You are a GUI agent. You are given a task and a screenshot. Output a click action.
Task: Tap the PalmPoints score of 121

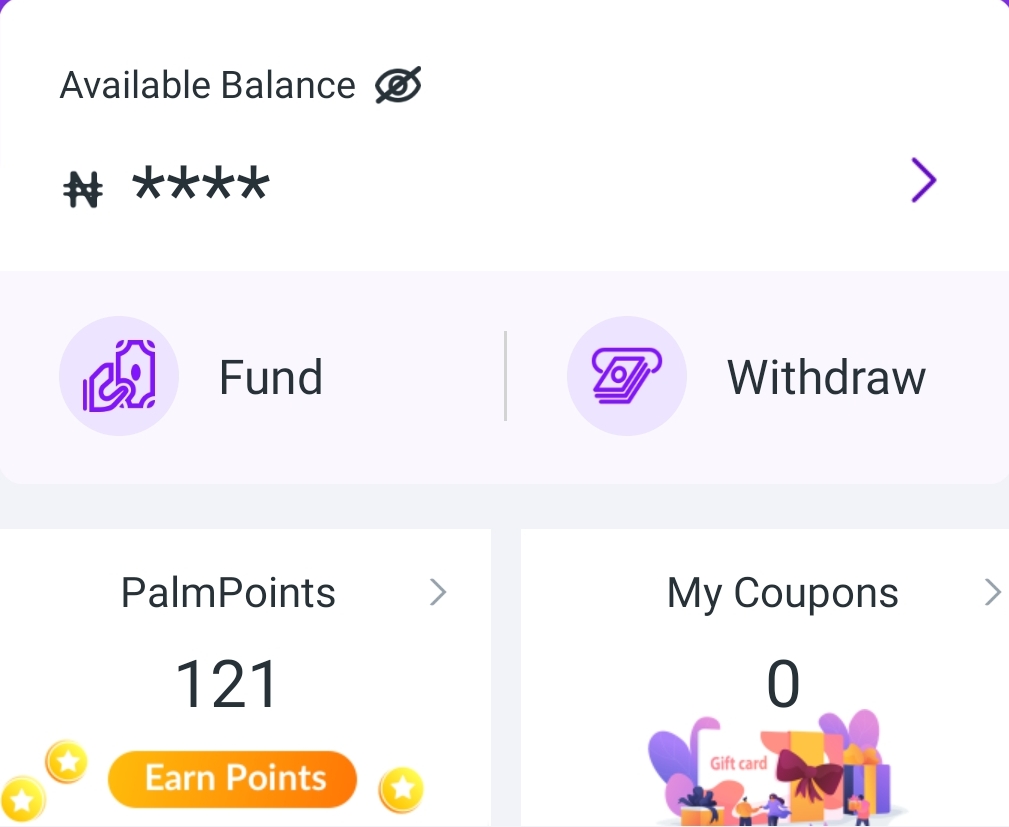click(x=227, y=682)
